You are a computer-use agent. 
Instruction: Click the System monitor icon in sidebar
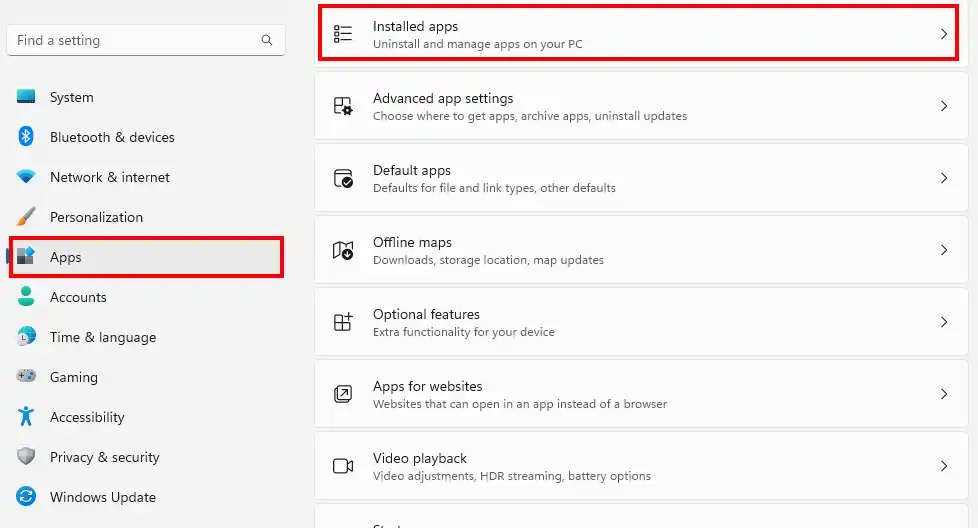26,97
